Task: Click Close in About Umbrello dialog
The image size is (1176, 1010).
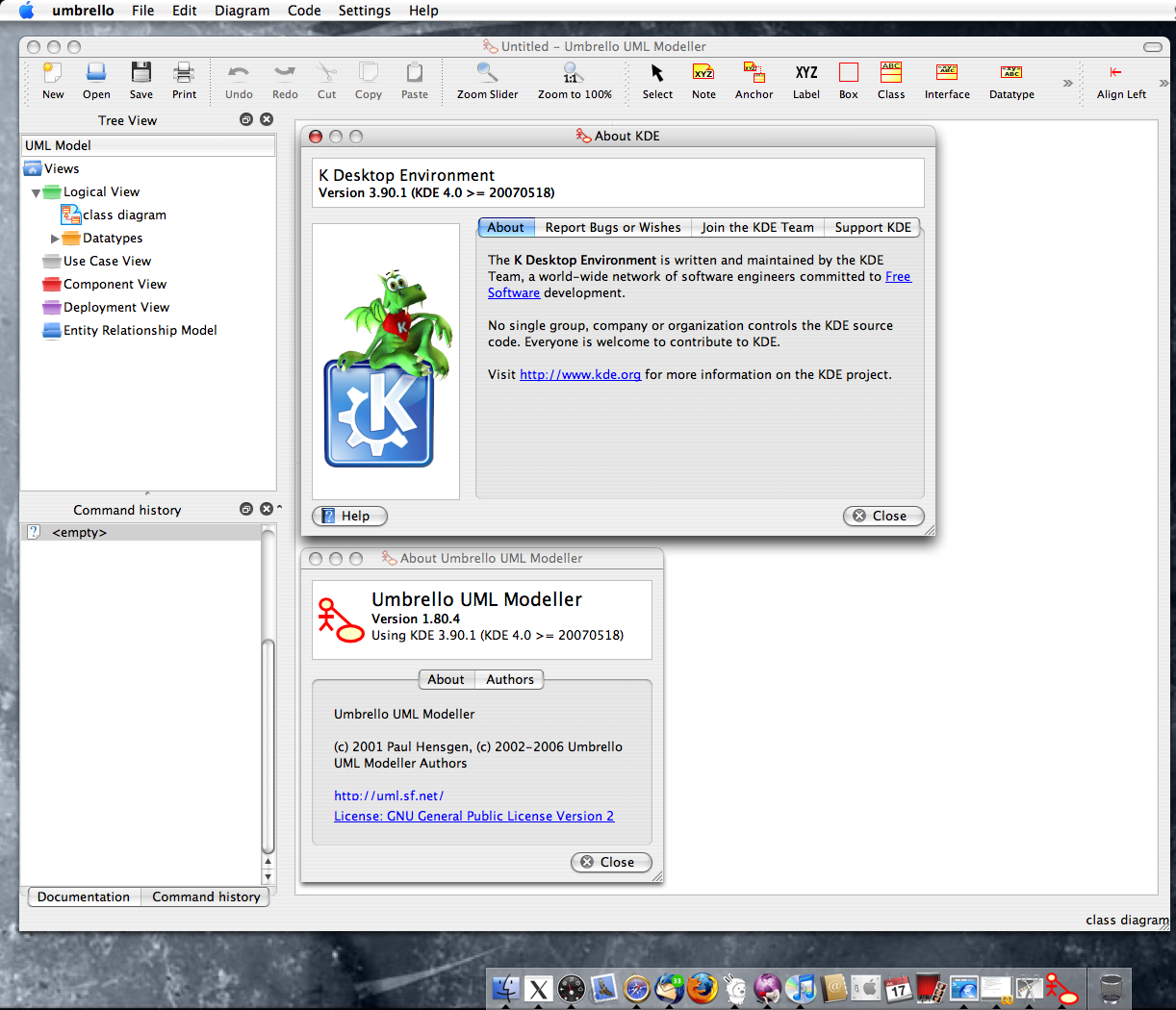Action: point(611,862)
